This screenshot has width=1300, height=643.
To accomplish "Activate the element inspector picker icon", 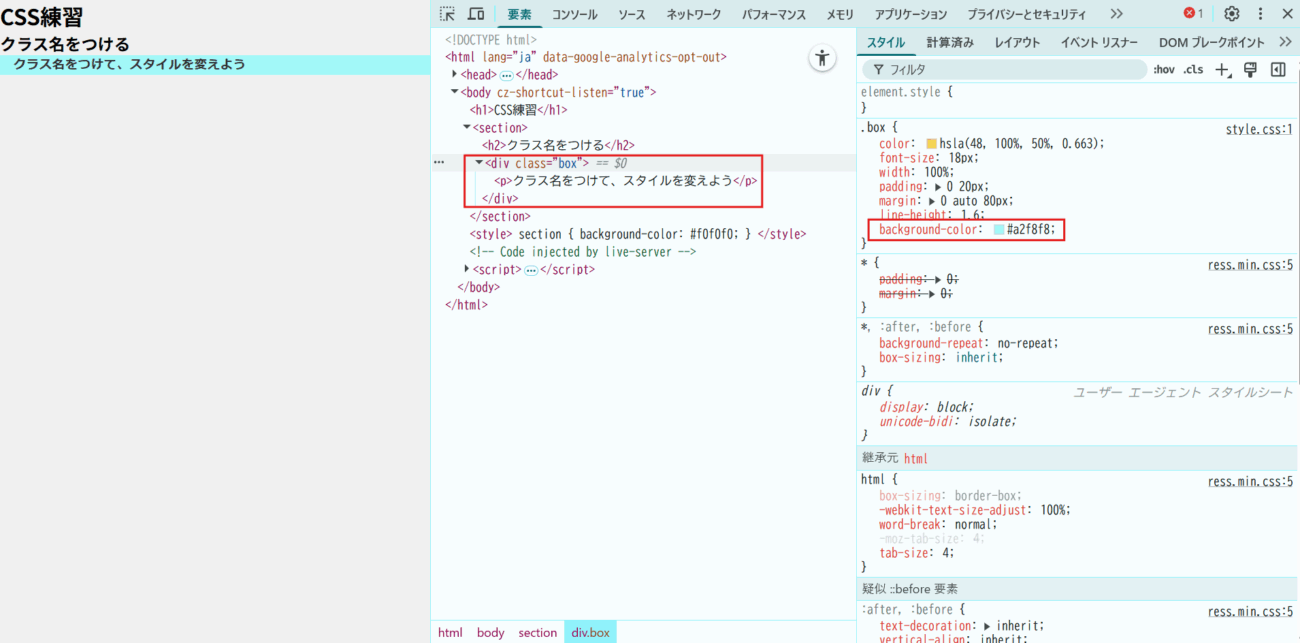I will (x=447, y=14).
